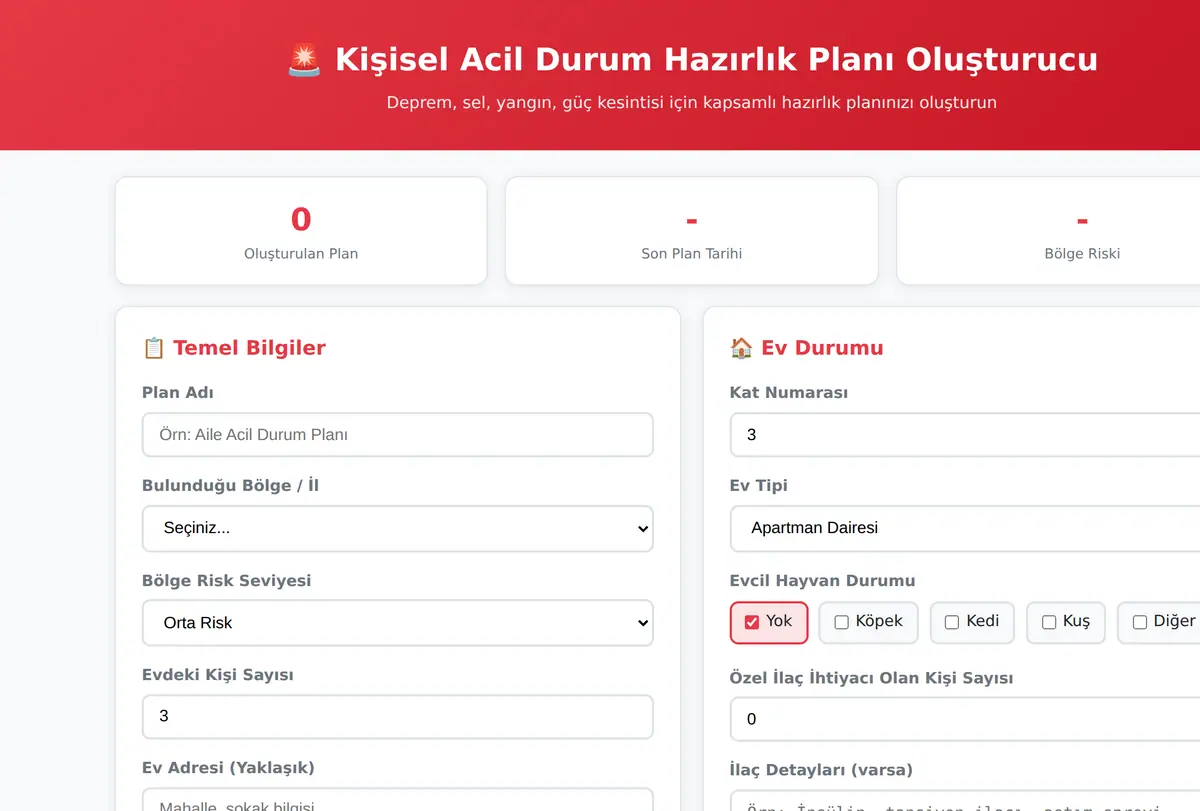The height and width of the screenshot is (811, 1200).
Task: Click the Evcil Hayvan Durumu label
Action: pos(822,581)
